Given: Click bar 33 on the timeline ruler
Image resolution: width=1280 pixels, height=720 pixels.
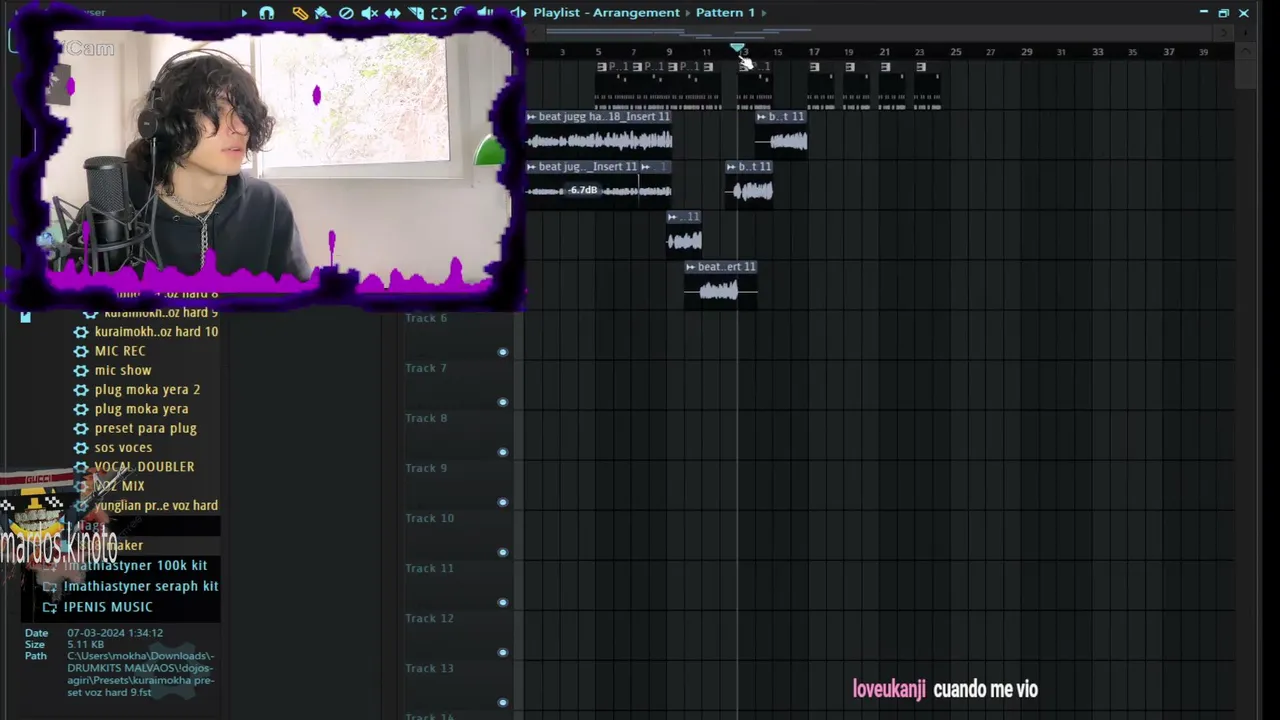Looking at the screenshot, I should (x=1097, y=52).
